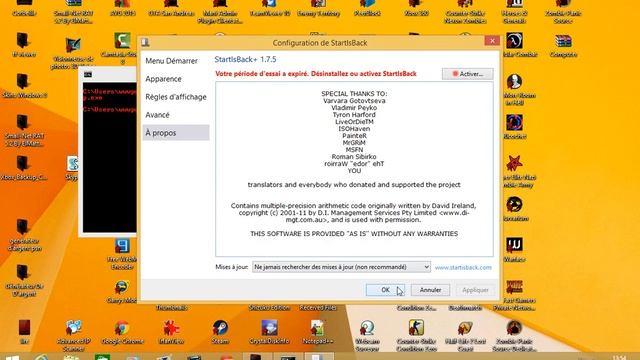
Task: Open Internet Explorer from the taskbar
Action: pos(41,357)
